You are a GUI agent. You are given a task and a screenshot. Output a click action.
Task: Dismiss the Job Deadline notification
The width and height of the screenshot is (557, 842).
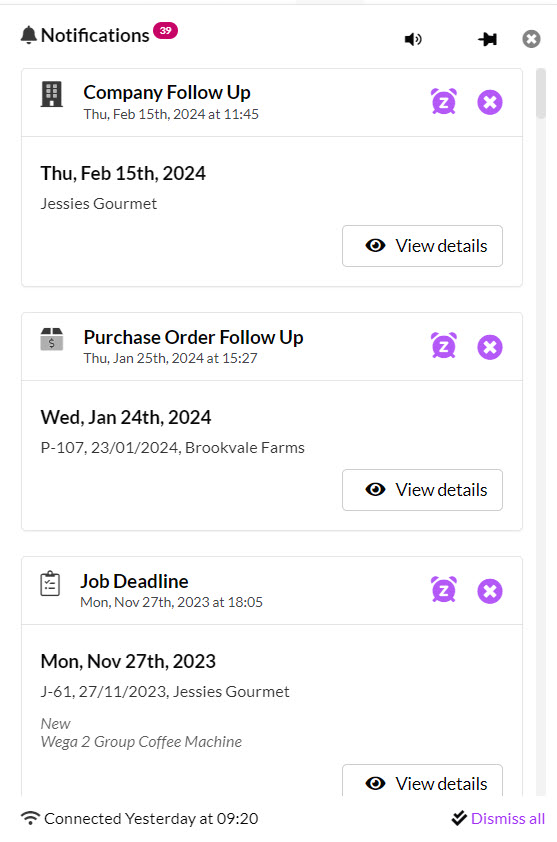point(490,591)
